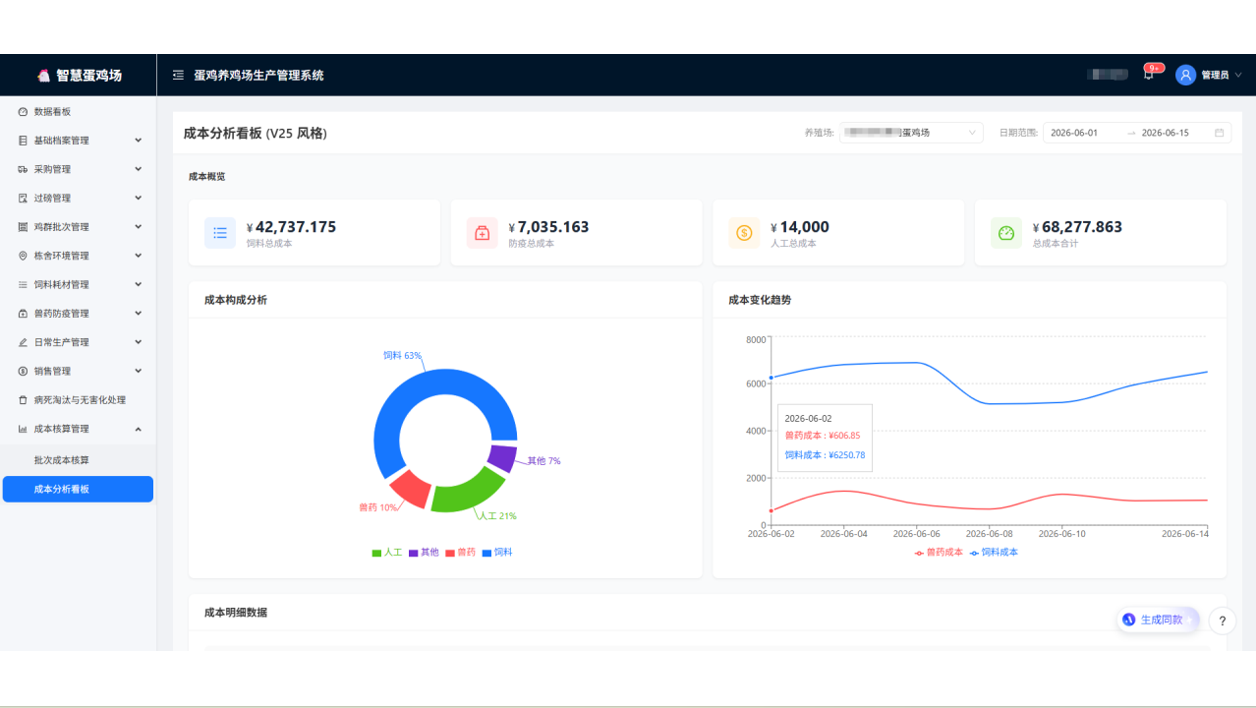Toggle 饲料成本 line in trend legend
This screenshot has height=708, width=1256.
click(994, 552)
